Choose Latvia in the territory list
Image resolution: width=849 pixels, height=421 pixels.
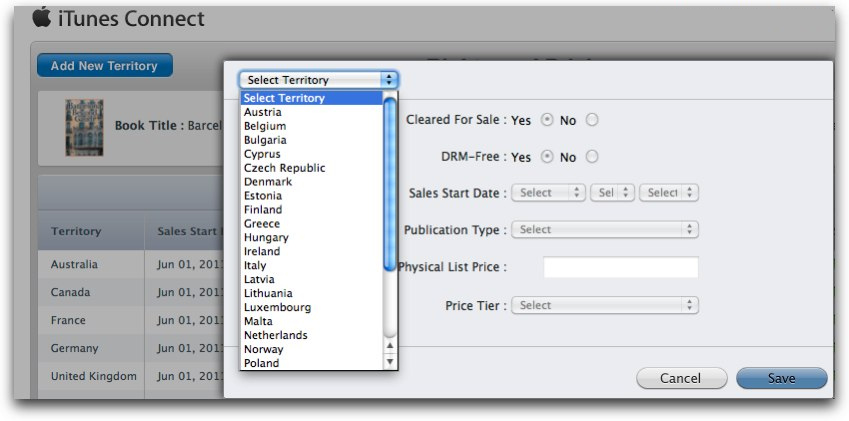pyautogui.click(x=312, y=279)
